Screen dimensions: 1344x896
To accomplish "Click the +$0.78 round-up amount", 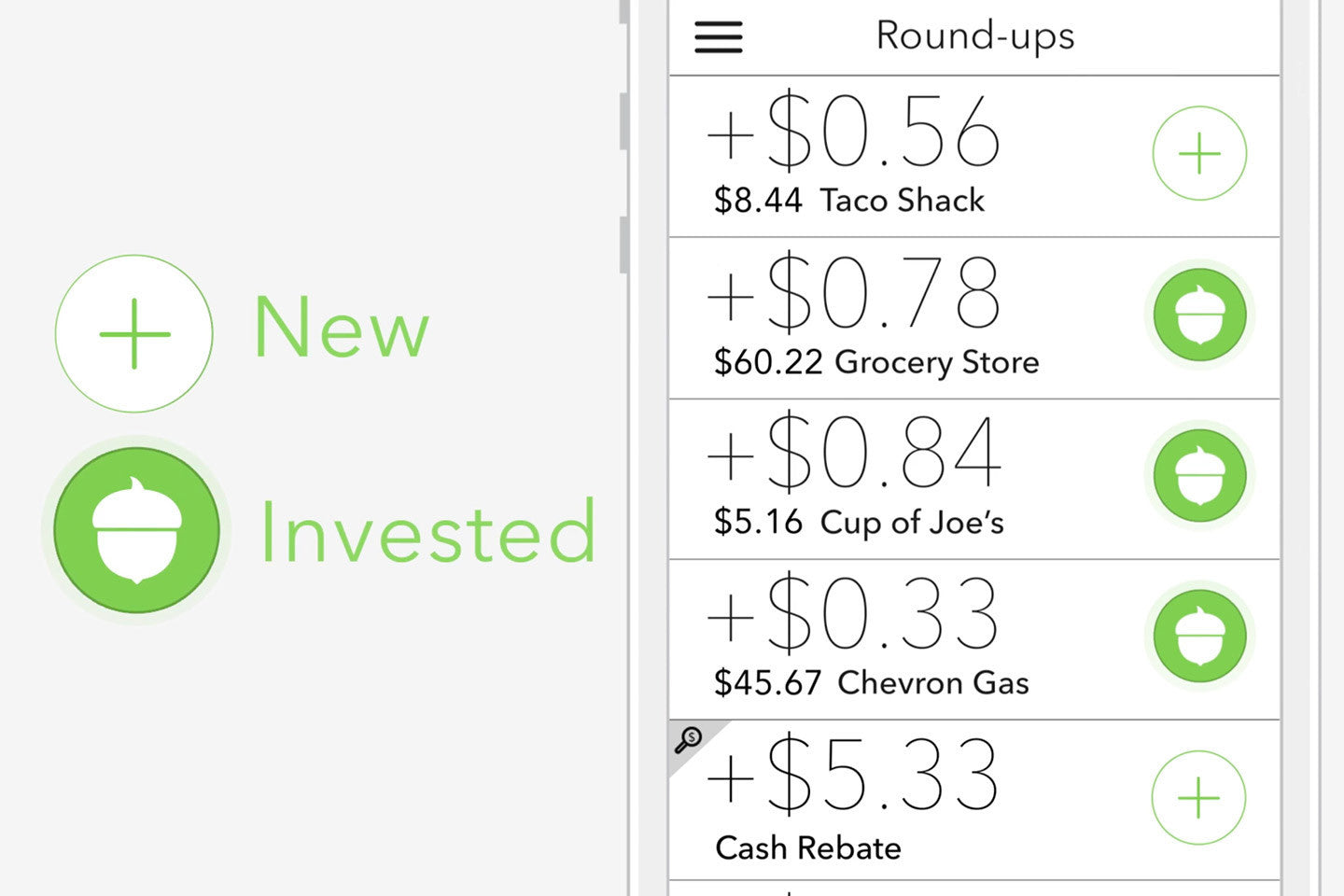I will click(x=854, y=293).
